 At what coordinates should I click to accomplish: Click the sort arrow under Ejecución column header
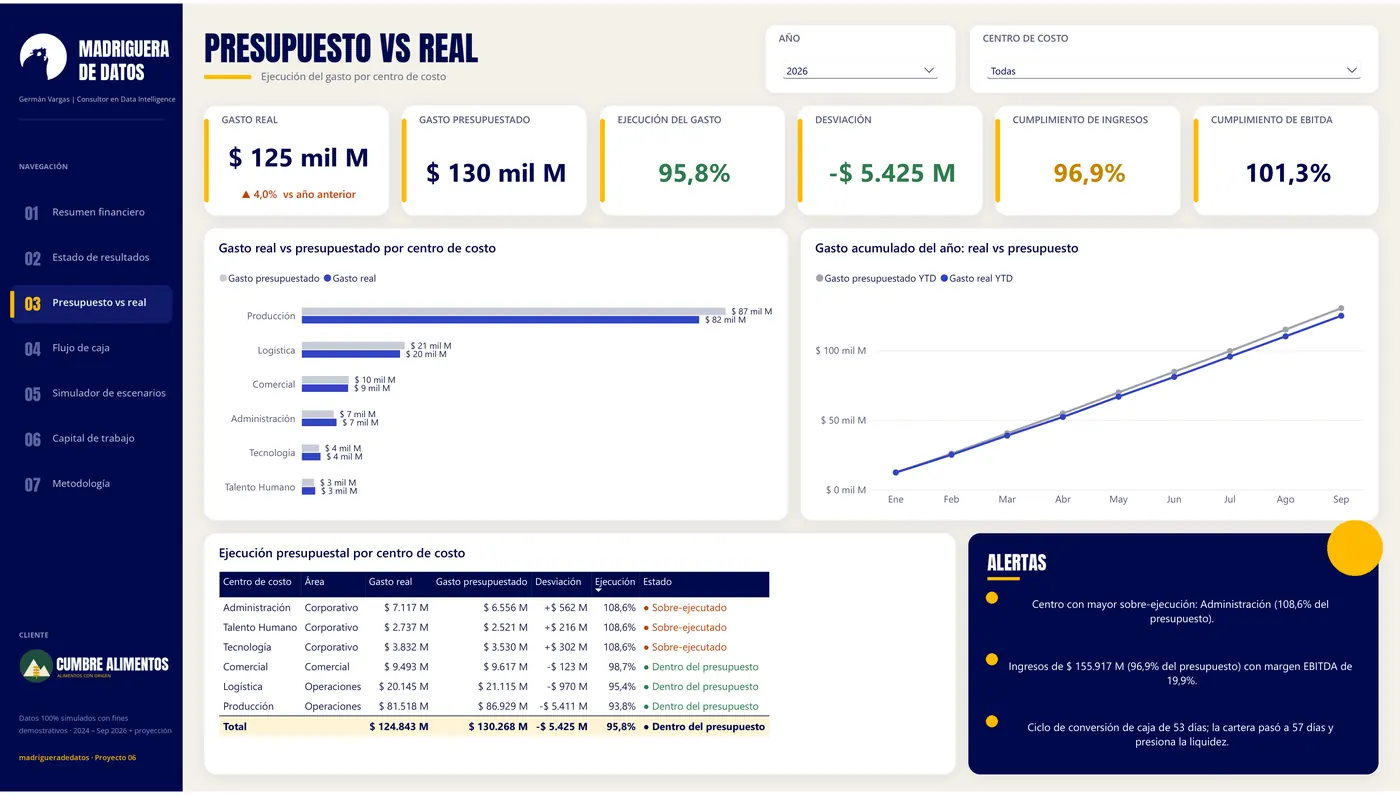click(x=599, y=590)
